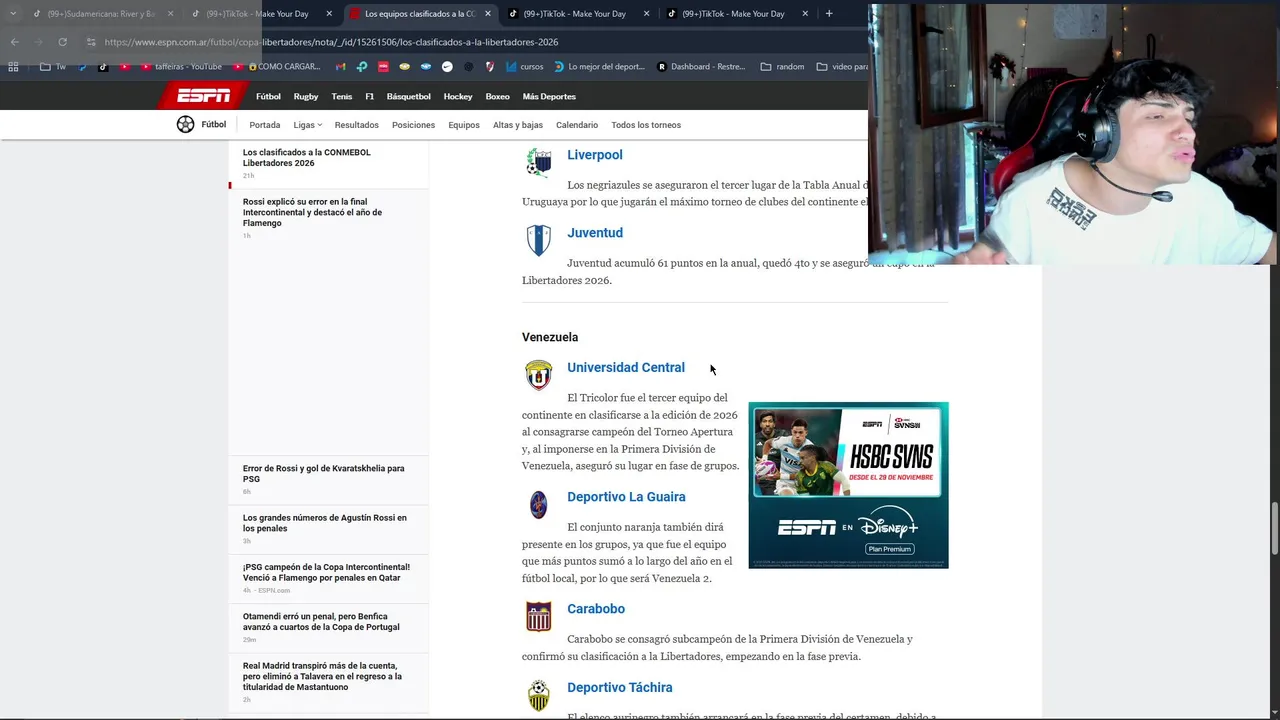The height and width of the screenshot is (720, 1280).
Task: Open the tab search chevron
Action: (x=12, y=14)
